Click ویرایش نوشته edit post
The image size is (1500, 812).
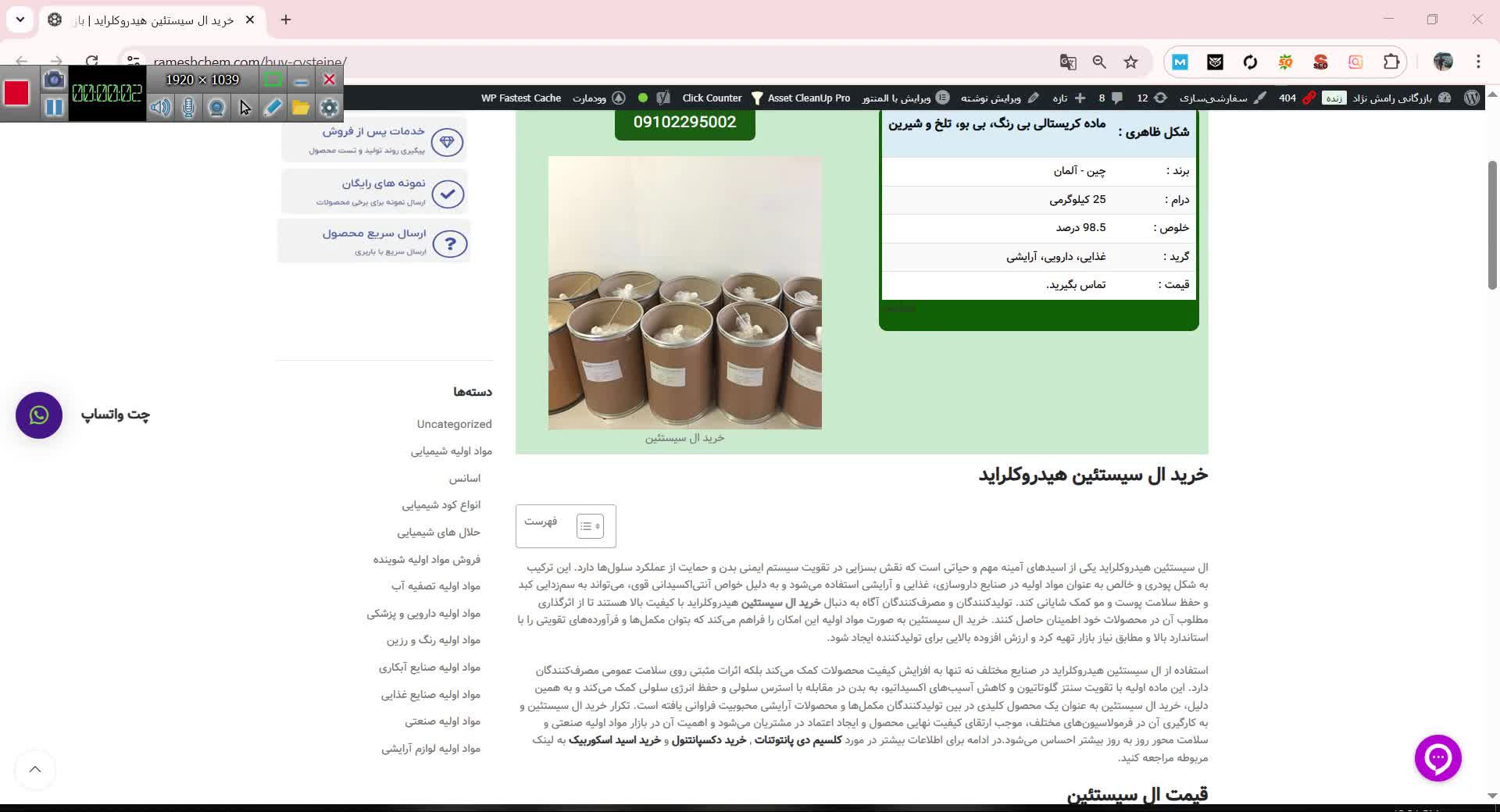(x=1000, y=98)
